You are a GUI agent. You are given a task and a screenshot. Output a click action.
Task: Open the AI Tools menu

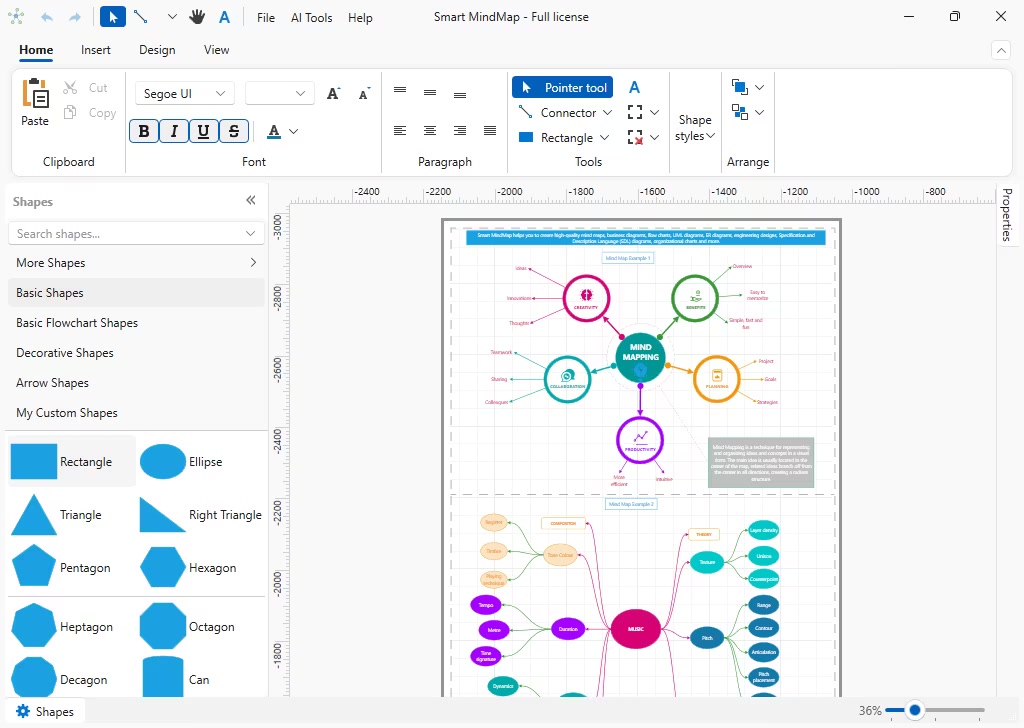(312, 18)
